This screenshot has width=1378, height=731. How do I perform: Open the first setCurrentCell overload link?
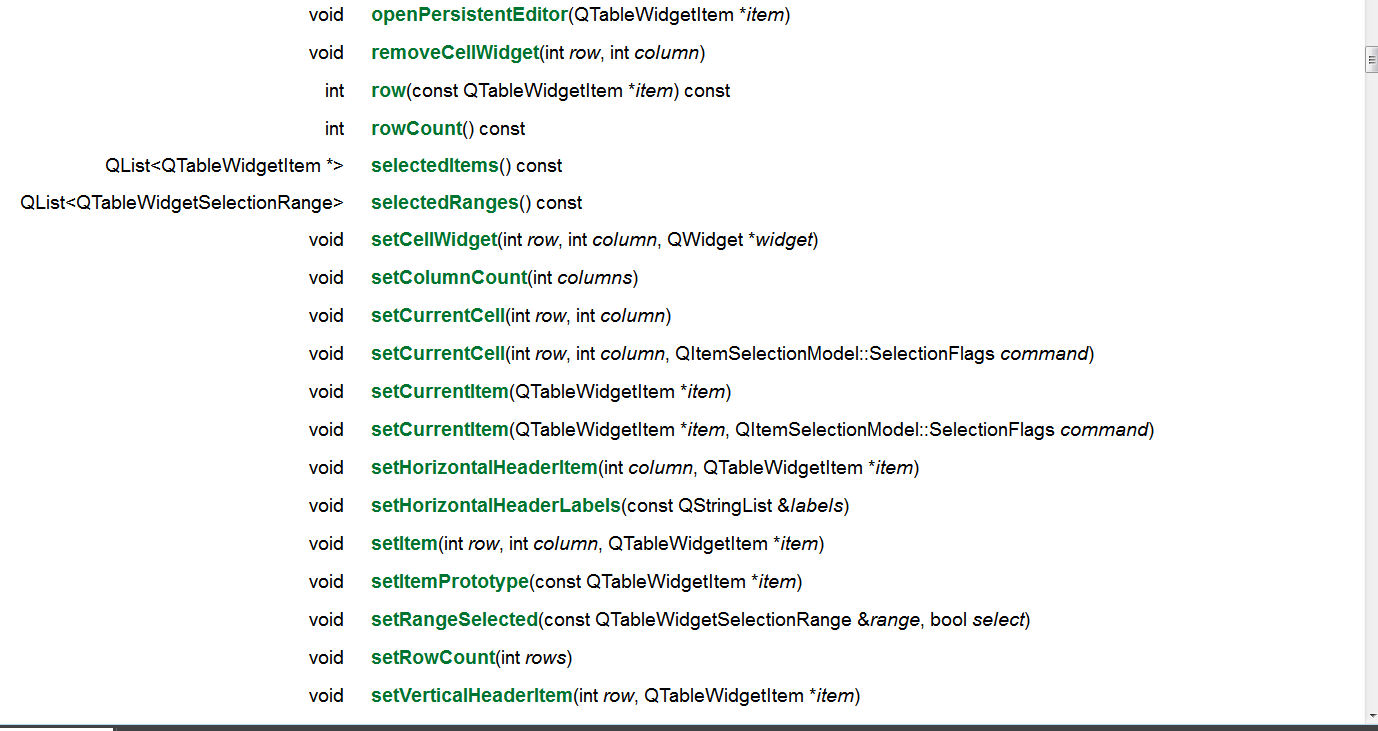pyautogui.click(x=437, y=315)
